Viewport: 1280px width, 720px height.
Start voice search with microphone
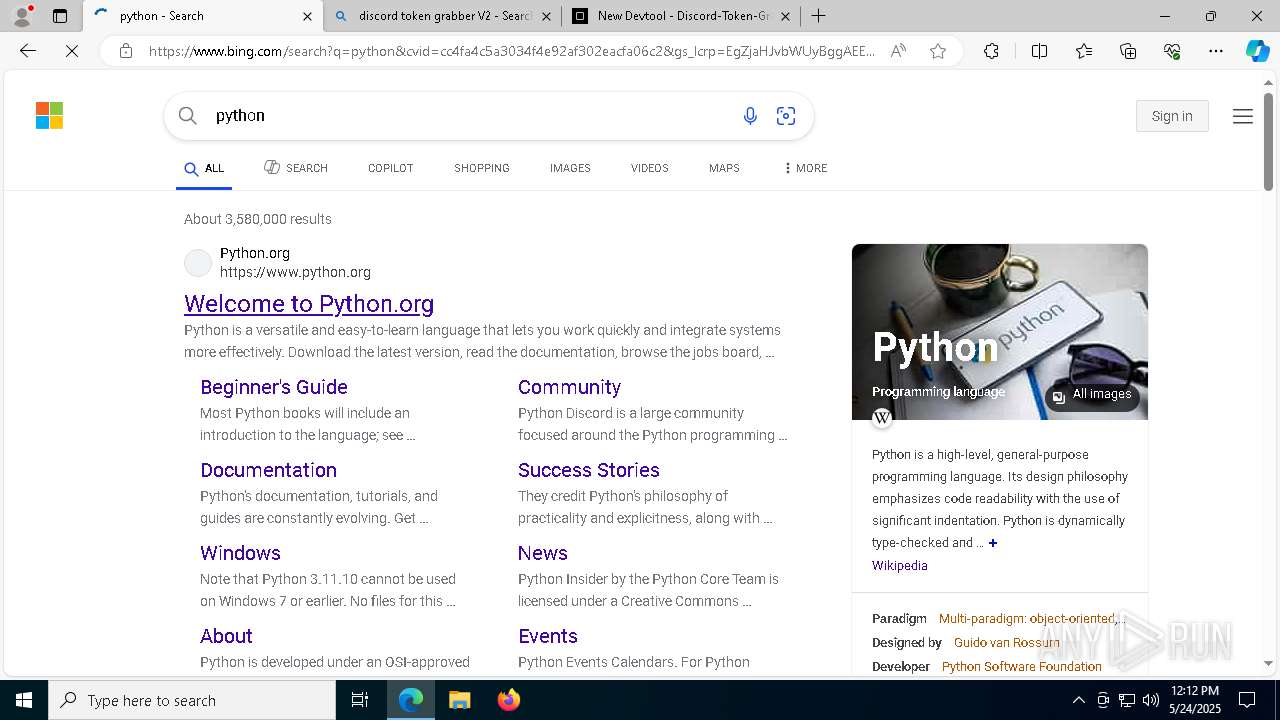750,116
